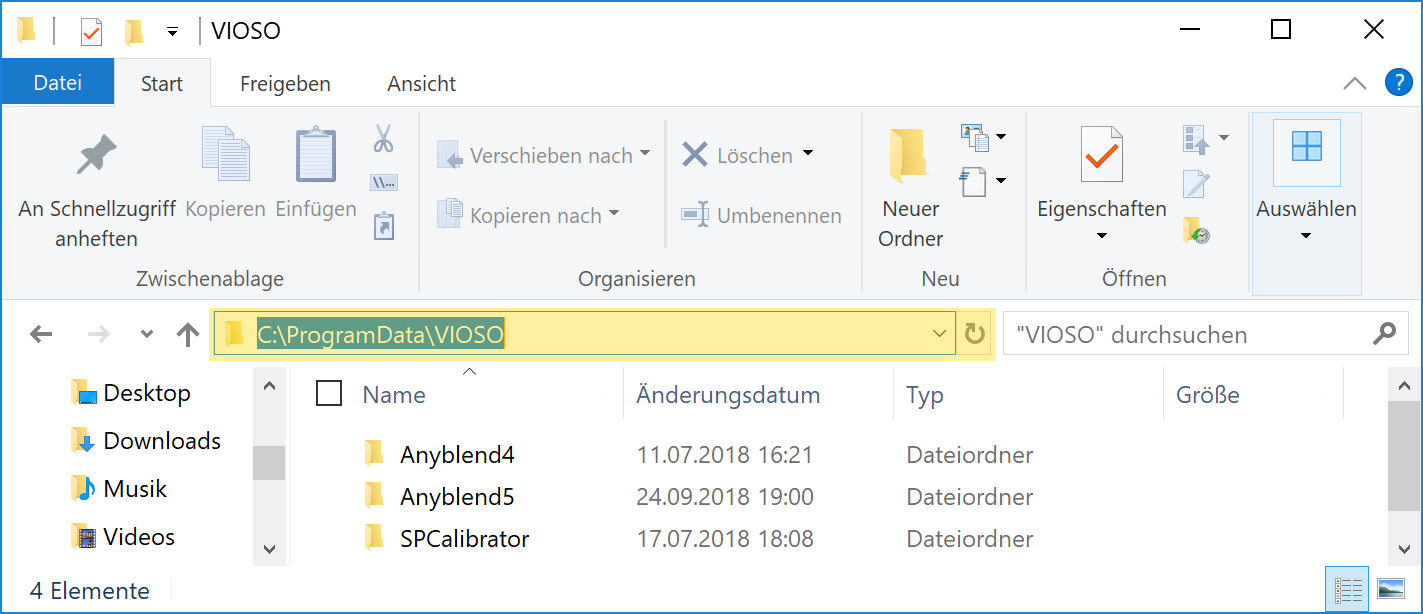
Task: Click the Anyblend4 folder icon
Action: point(374,454)
